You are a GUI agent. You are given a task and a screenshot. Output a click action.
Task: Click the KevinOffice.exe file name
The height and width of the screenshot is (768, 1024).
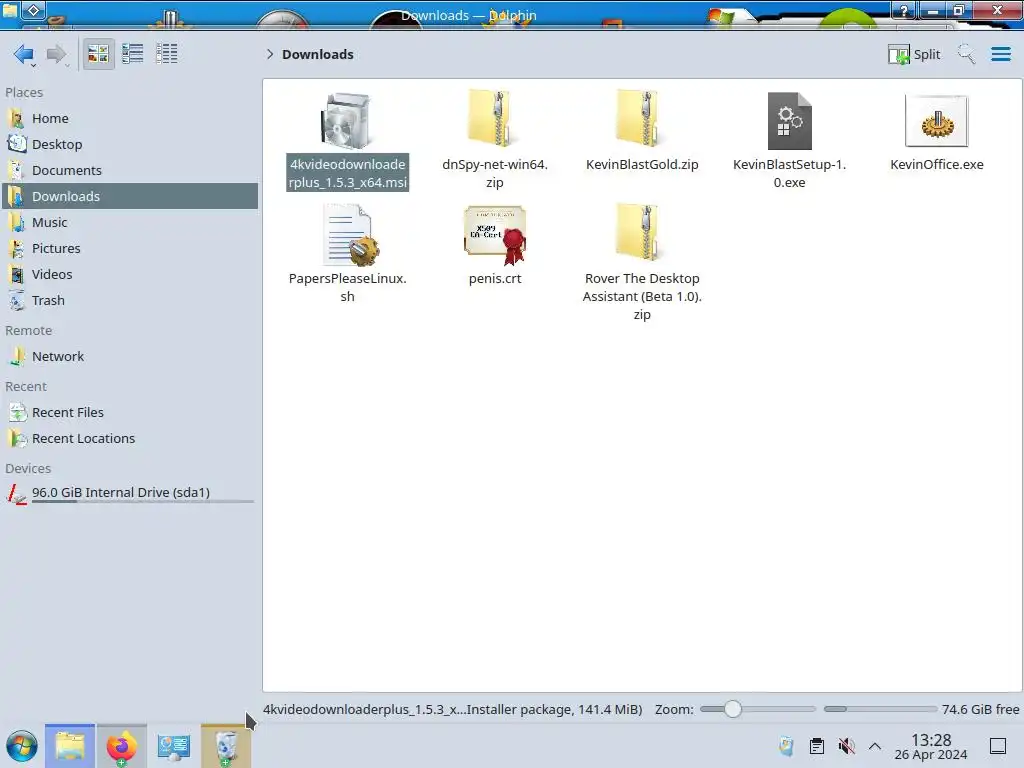click(936, 165)
